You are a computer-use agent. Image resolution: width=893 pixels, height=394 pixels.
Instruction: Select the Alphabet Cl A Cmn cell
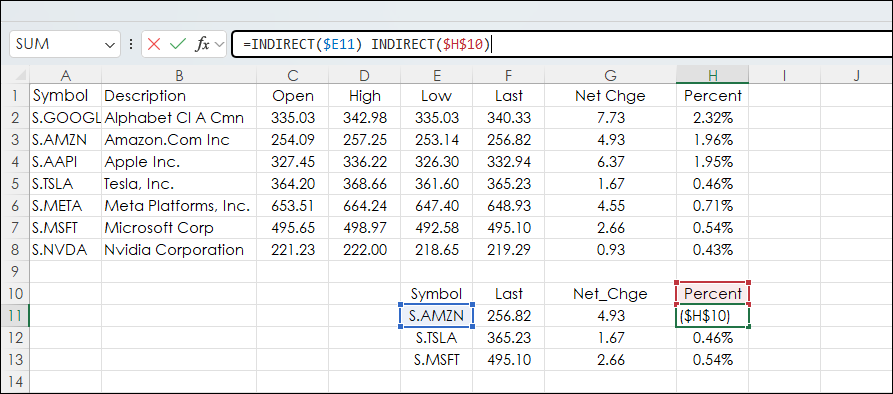[x=179, y=117]
